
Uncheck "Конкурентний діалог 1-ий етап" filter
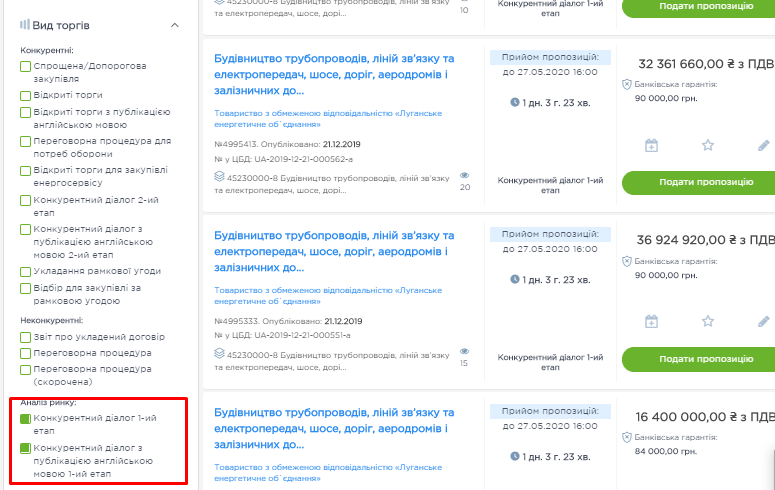26,418
